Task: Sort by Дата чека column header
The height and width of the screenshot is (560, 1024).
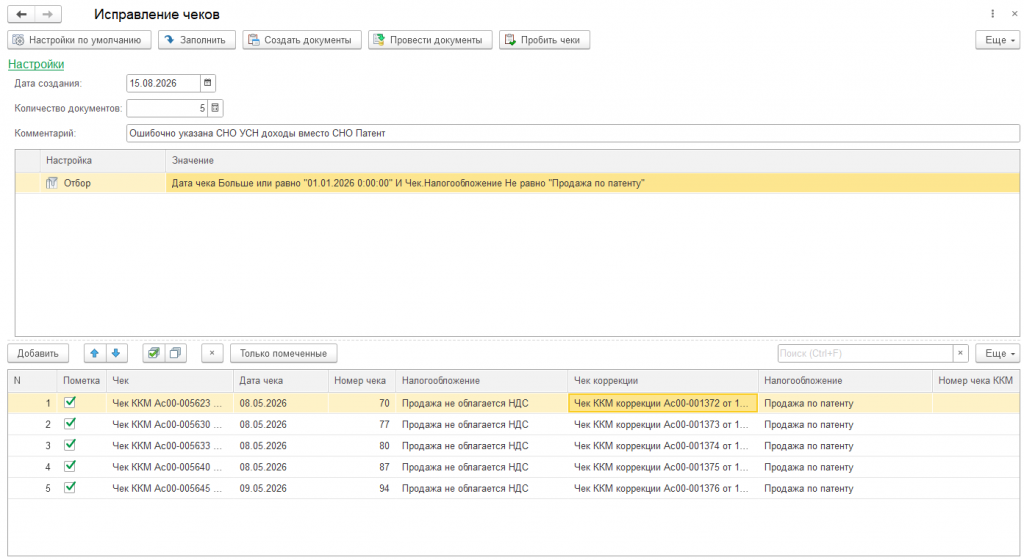Action: (x=281, y=381)
